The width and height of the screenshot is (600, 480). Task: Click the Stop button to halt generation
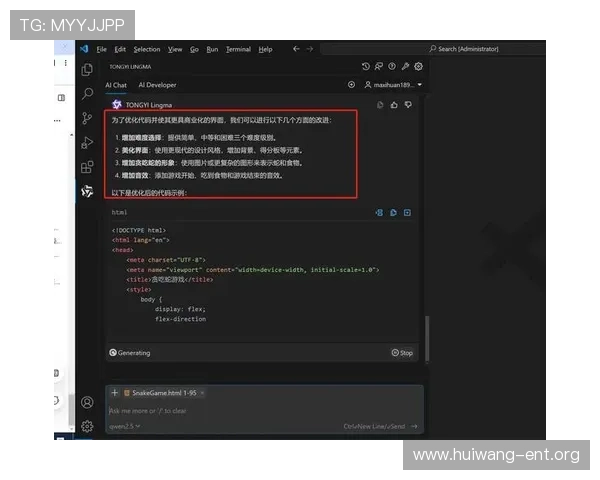[402, 352]
